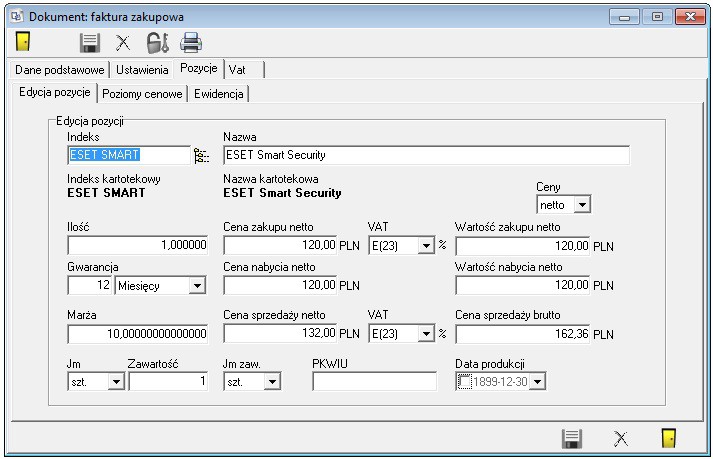Image resolution: width=713 pixels, height=459 pixels.
Task: Click the Zawartość field
Action: pos(168,381)
